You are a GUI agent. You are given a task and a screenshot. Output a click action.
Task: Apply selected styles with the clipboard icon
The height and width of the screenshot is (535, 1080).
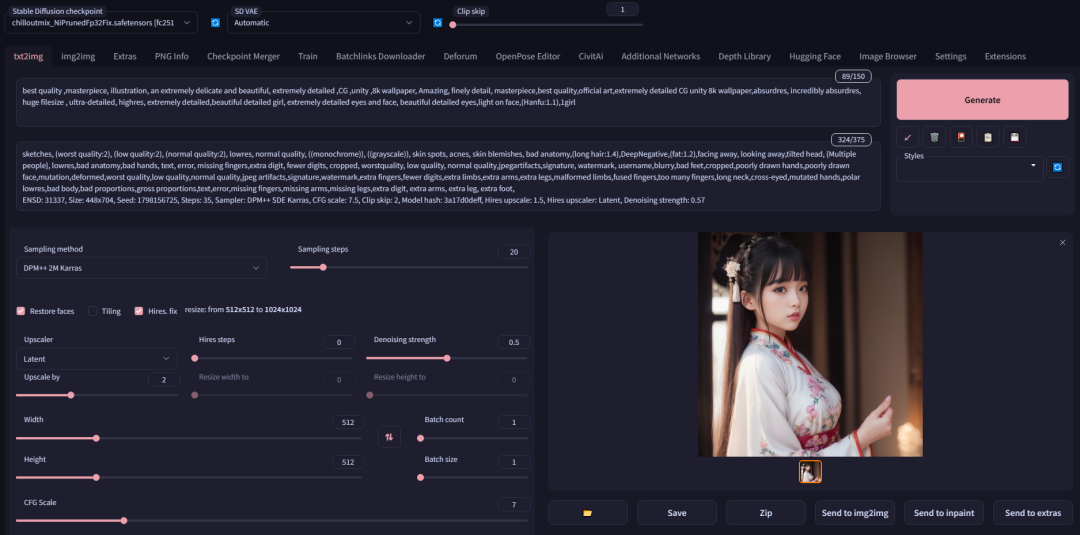click(987, 137)
